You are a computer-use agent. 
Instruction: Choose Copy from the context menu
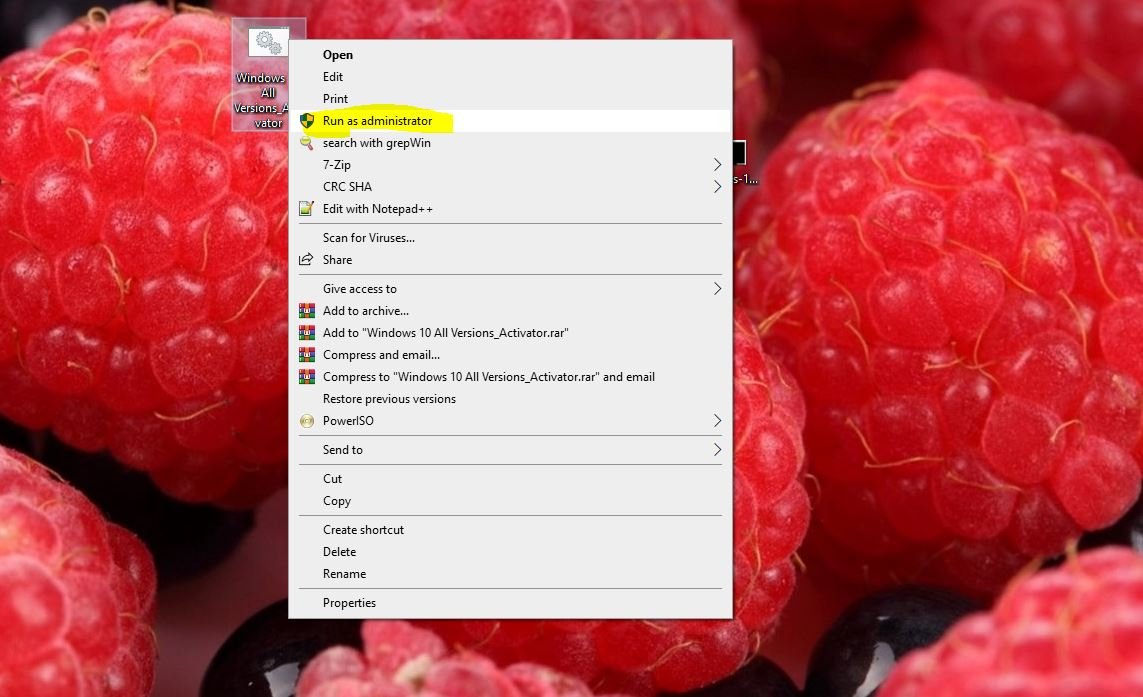click(x=510, y=501)
